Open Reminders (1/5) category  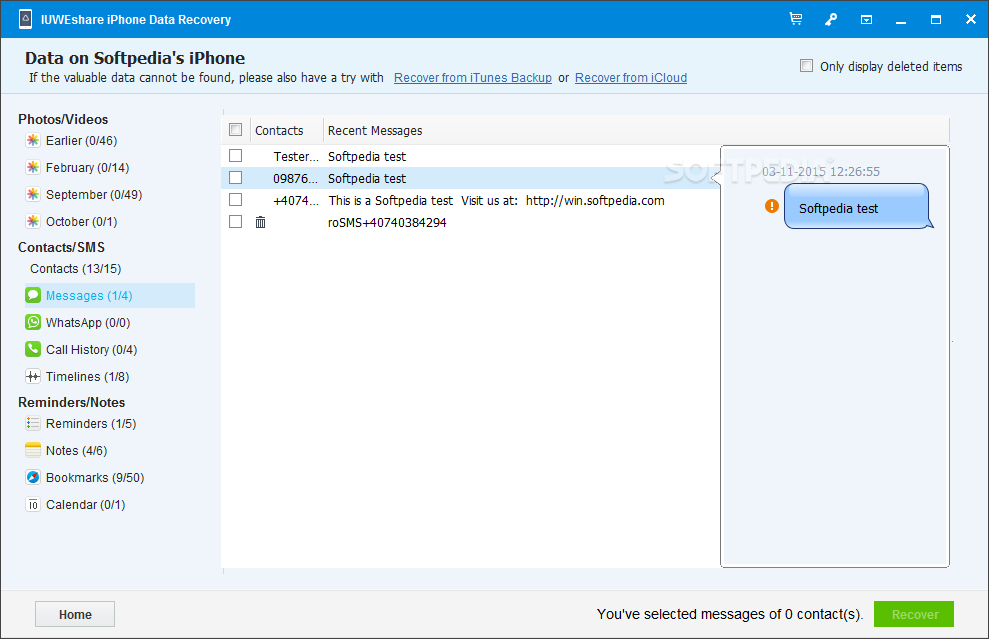91,424
